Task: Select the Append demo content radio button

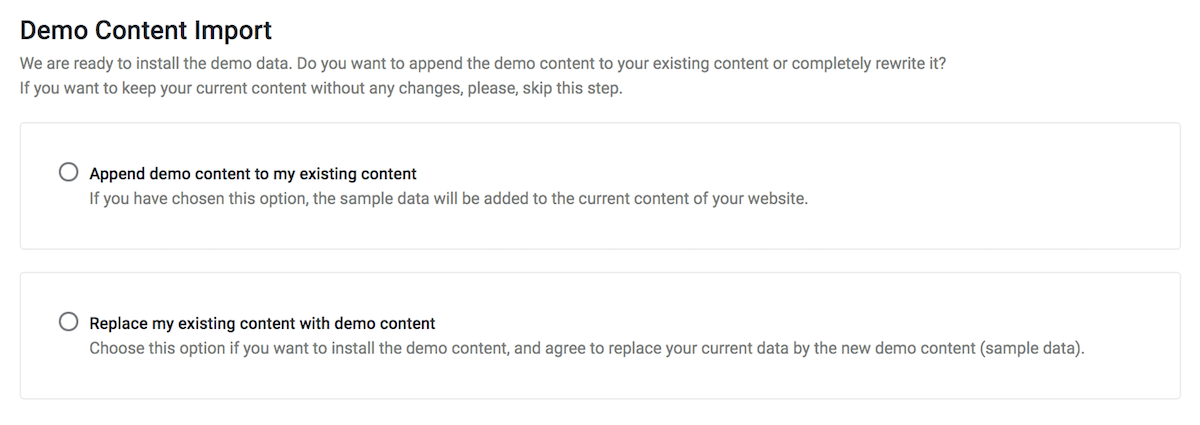Action: (x=69, y=172)
